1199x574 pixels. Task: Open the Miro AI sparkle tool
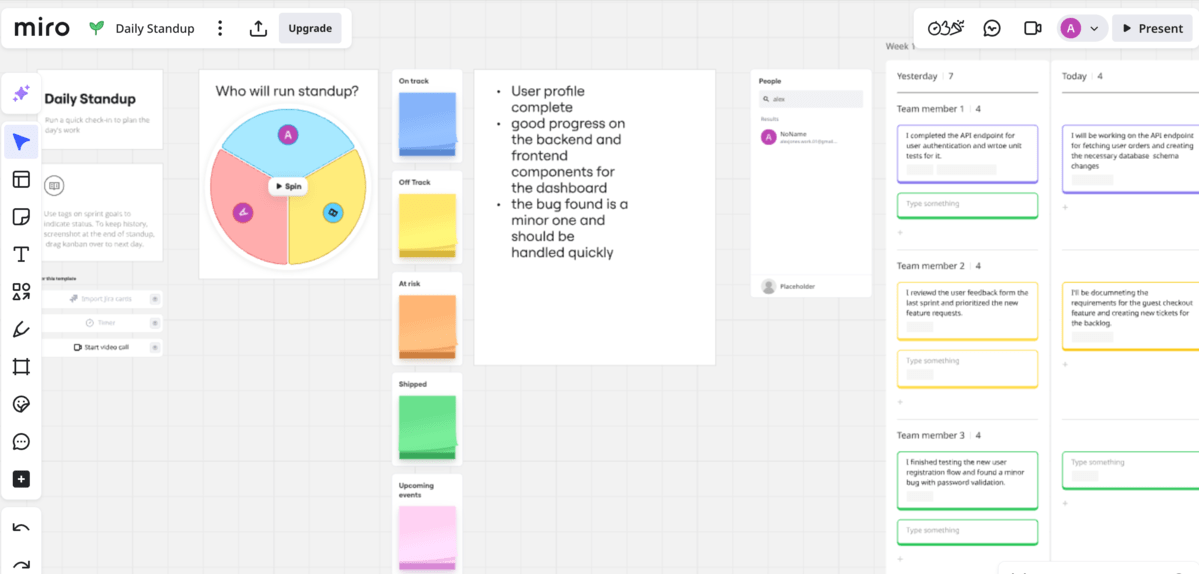21,94
